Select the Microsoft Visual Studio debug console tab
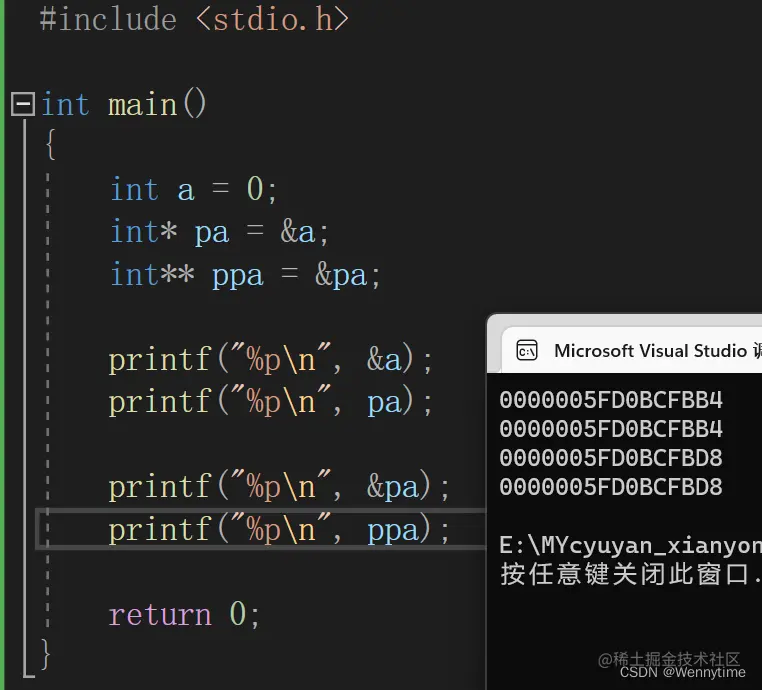Image resolution: width=762 pixels, height=690 pixels. click(632, 350)
